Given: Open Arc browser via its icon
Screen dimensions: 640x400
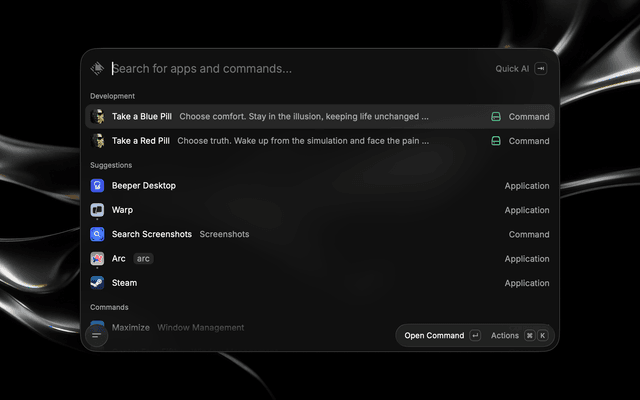Looking at the screenshot, I should [97, 258].
